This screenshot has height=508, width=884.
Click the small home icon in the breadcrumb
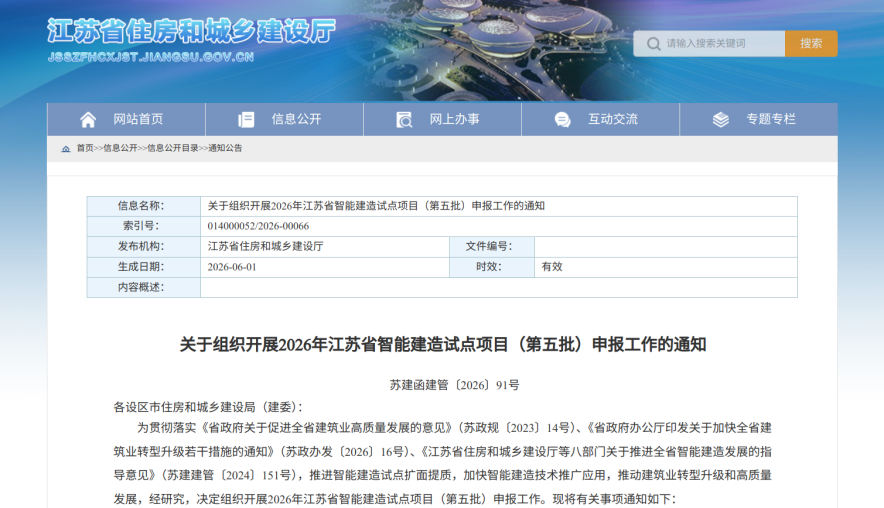(x=66, y=148)
